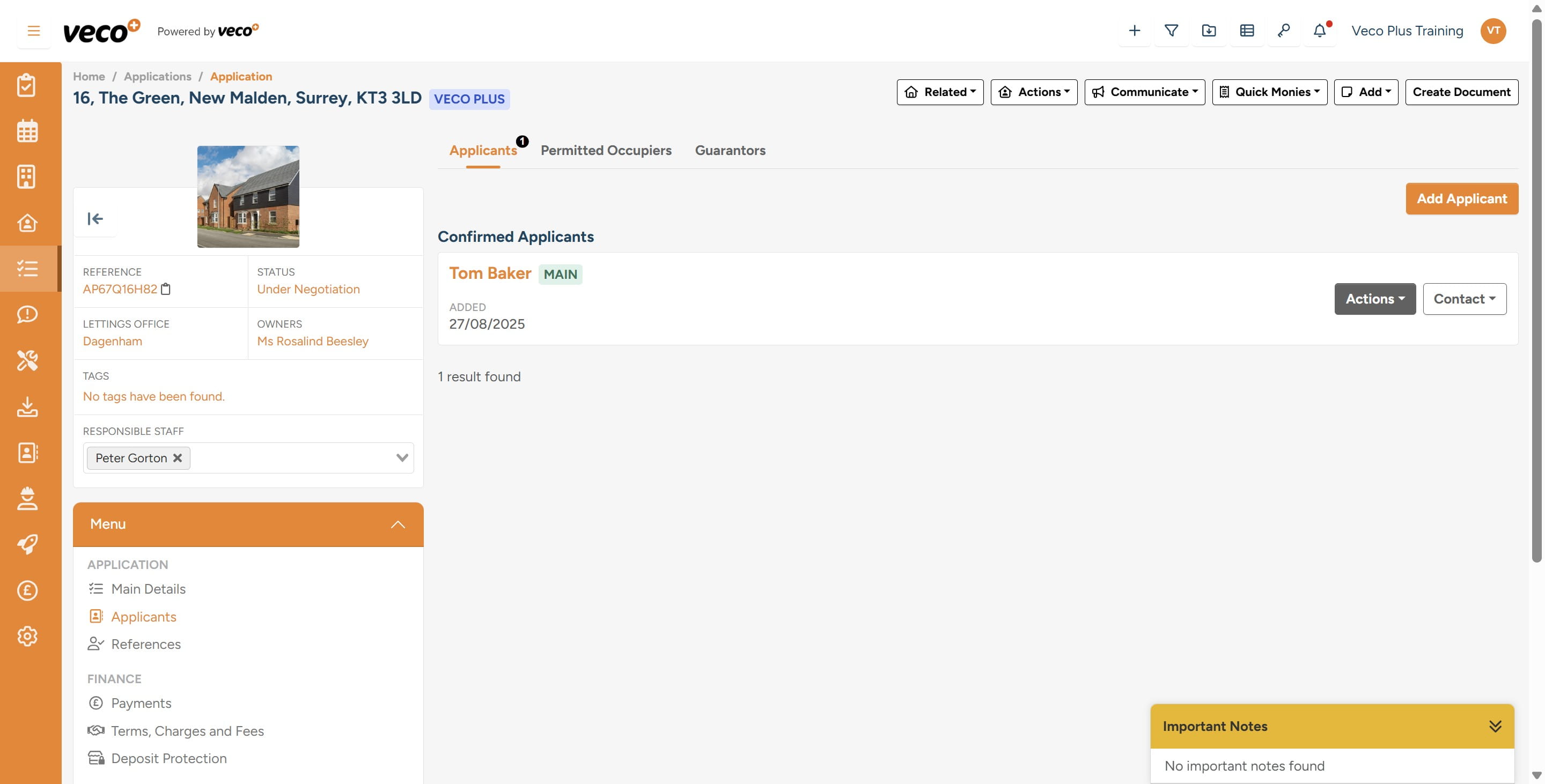Switch to the Permitted Occupiers tab

coord(606,151)
